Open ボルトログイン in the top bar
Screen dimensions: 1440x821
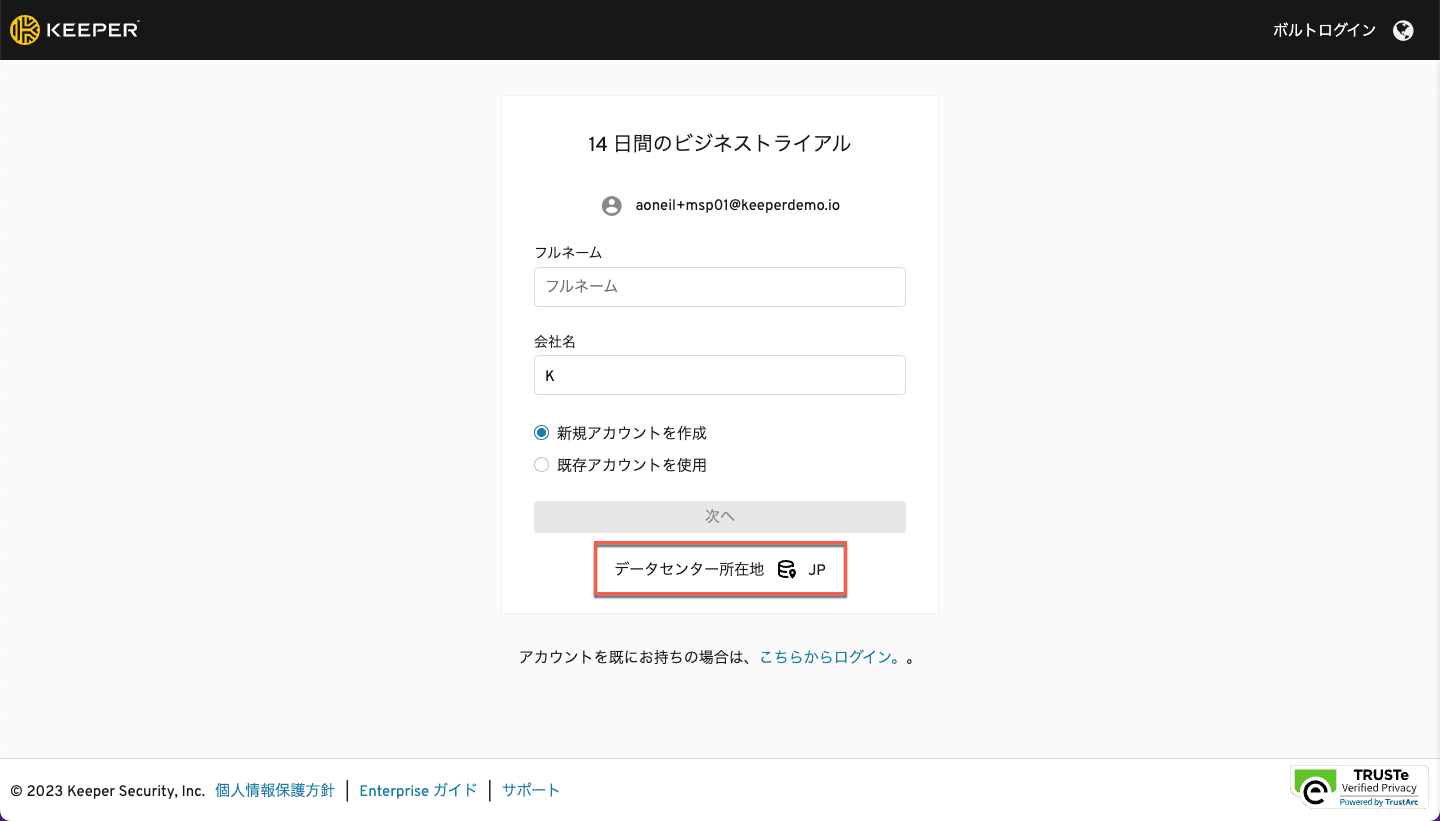point(1324,30)
